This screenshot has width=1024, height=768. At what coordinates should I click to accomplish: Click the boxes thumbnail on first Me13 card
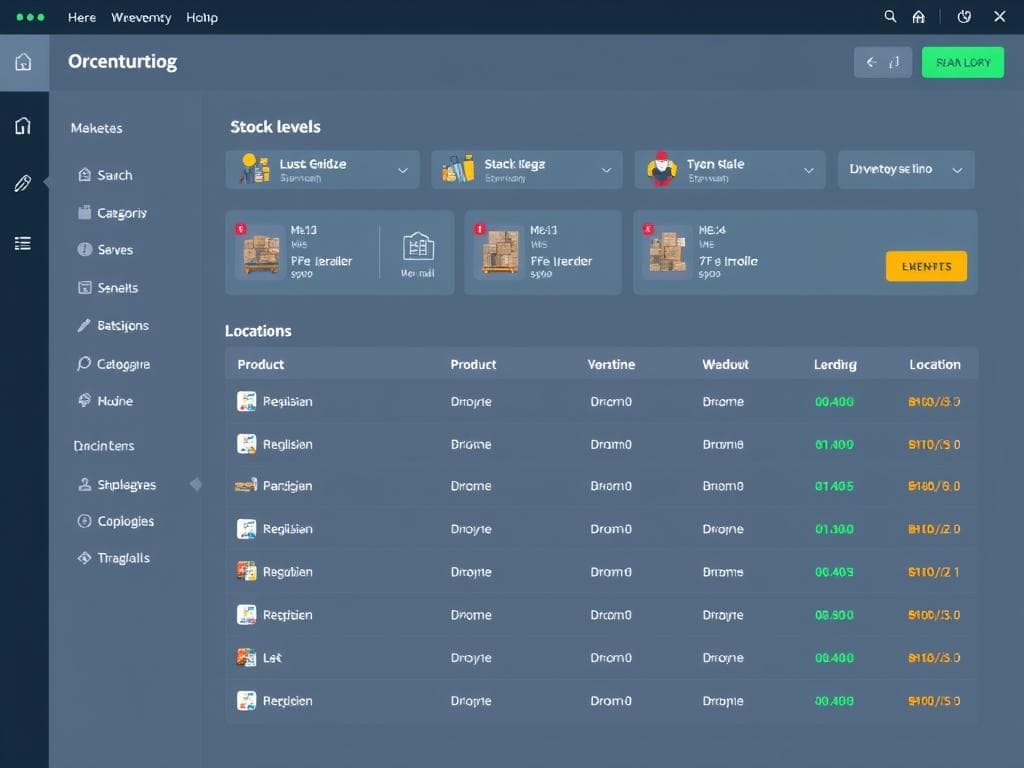click(261, 253)
